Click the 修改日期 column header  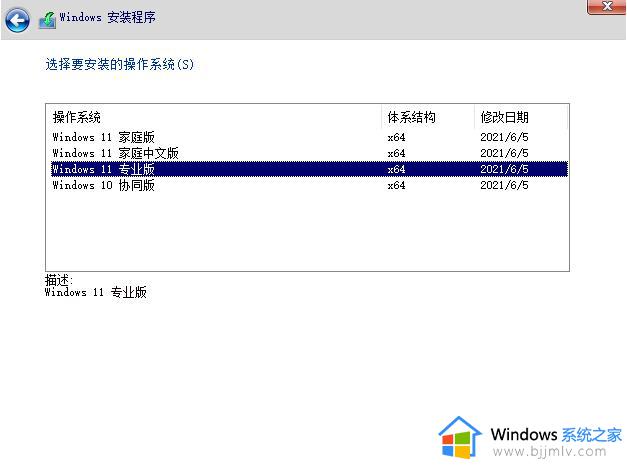(x=521, y=117)
